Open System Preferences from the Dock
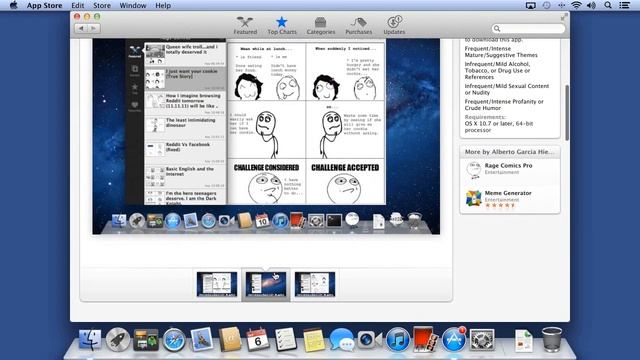 482,339
